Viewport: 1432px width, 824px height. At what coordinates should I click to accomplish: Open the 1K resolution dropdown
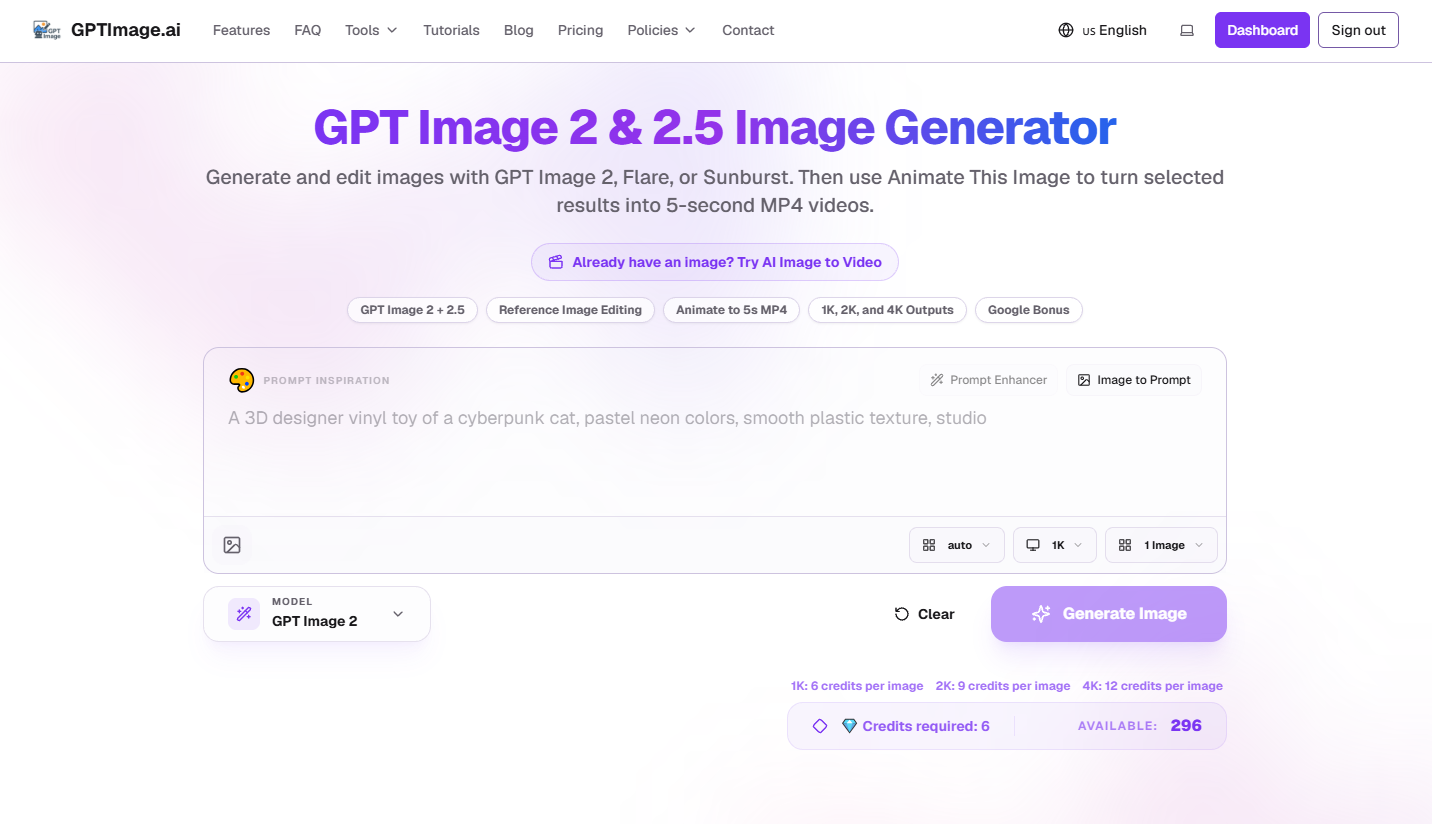pos(1055,545)
